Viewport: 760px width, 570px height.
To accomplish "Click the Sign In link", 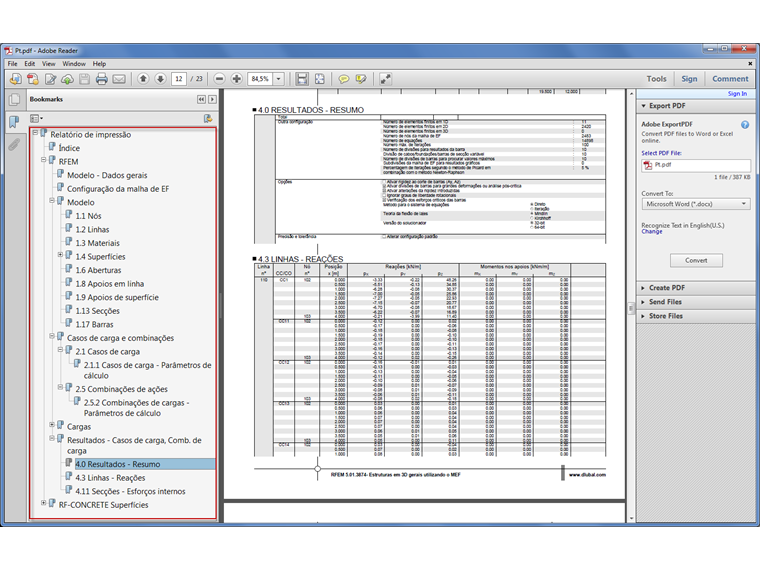I will [x=737, y=94].
